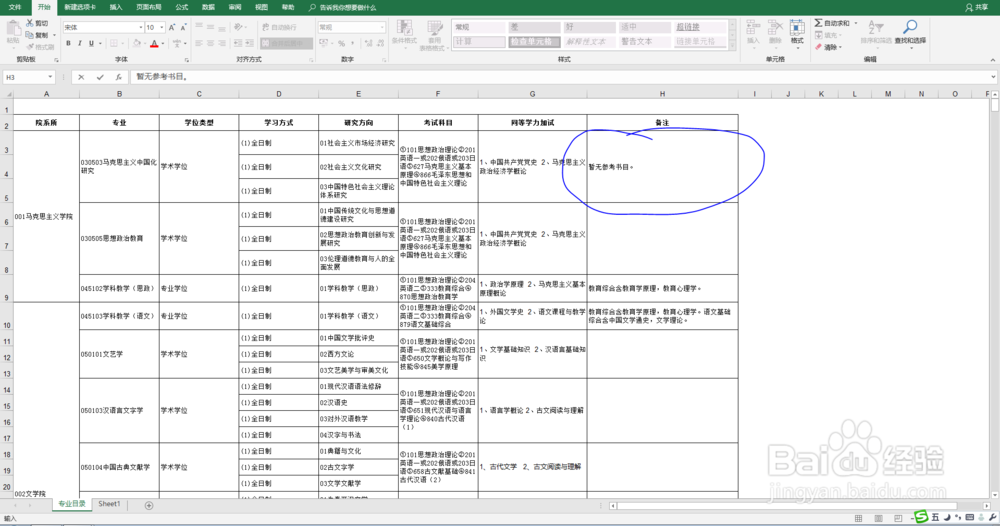The height and width of the screenshot is (526, 1000).
Task: Decrease font size with the small A icon
Action: [x=183, y=27]
